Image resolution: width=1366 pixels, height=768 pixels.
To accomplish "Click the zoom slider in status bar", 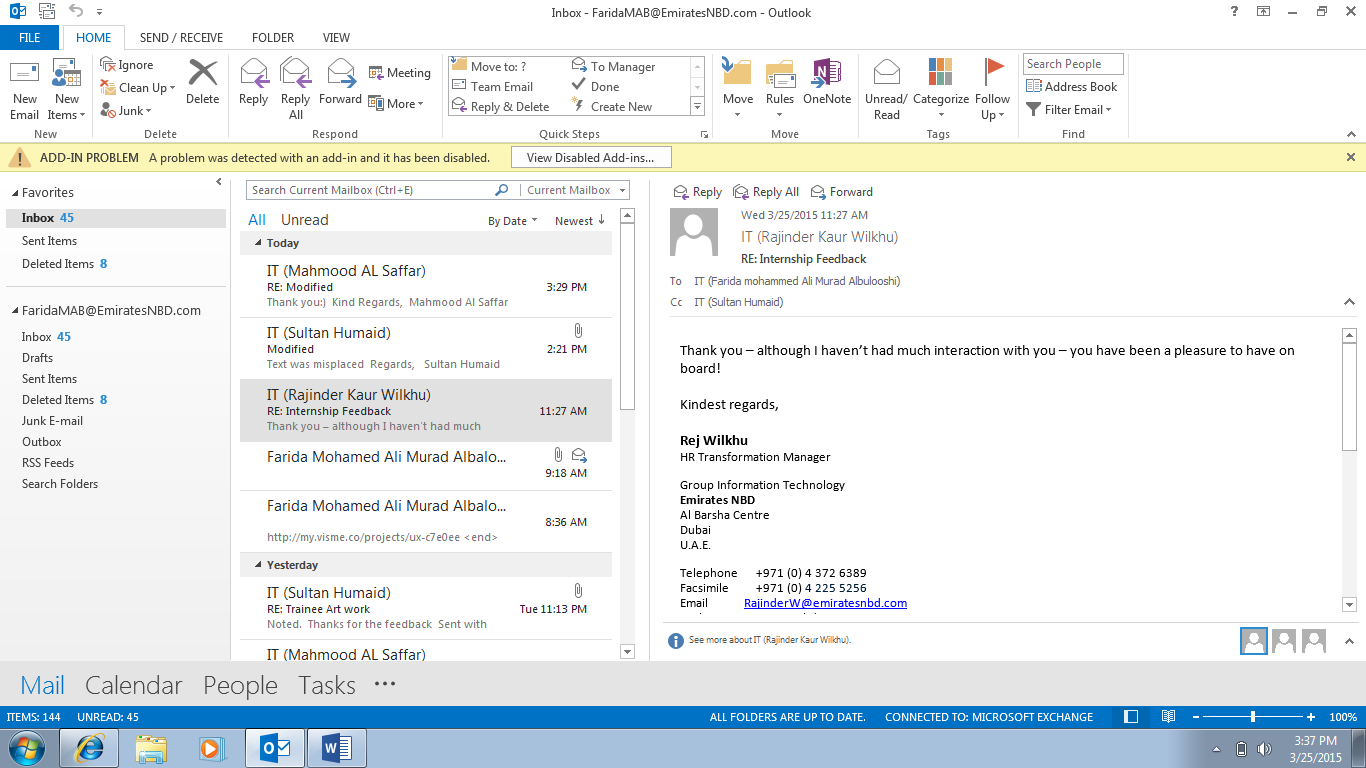I will 1253,717.
